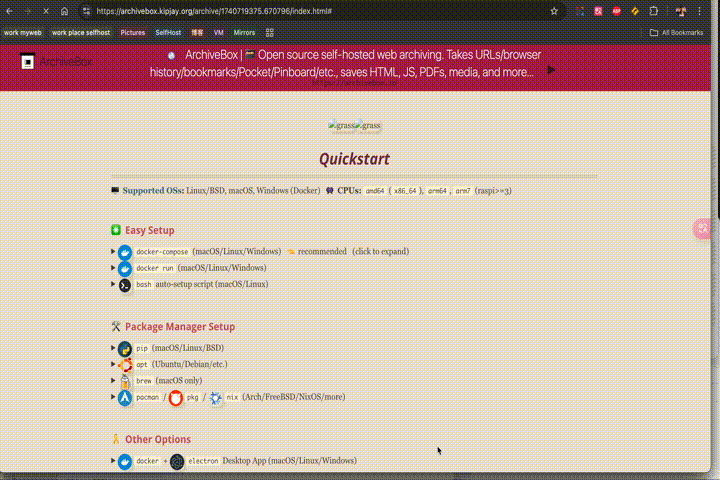The height and width of the screenshot is (480, 720).
Task: Open the Extensions puzzle icon
Action: tap(653, 11)
